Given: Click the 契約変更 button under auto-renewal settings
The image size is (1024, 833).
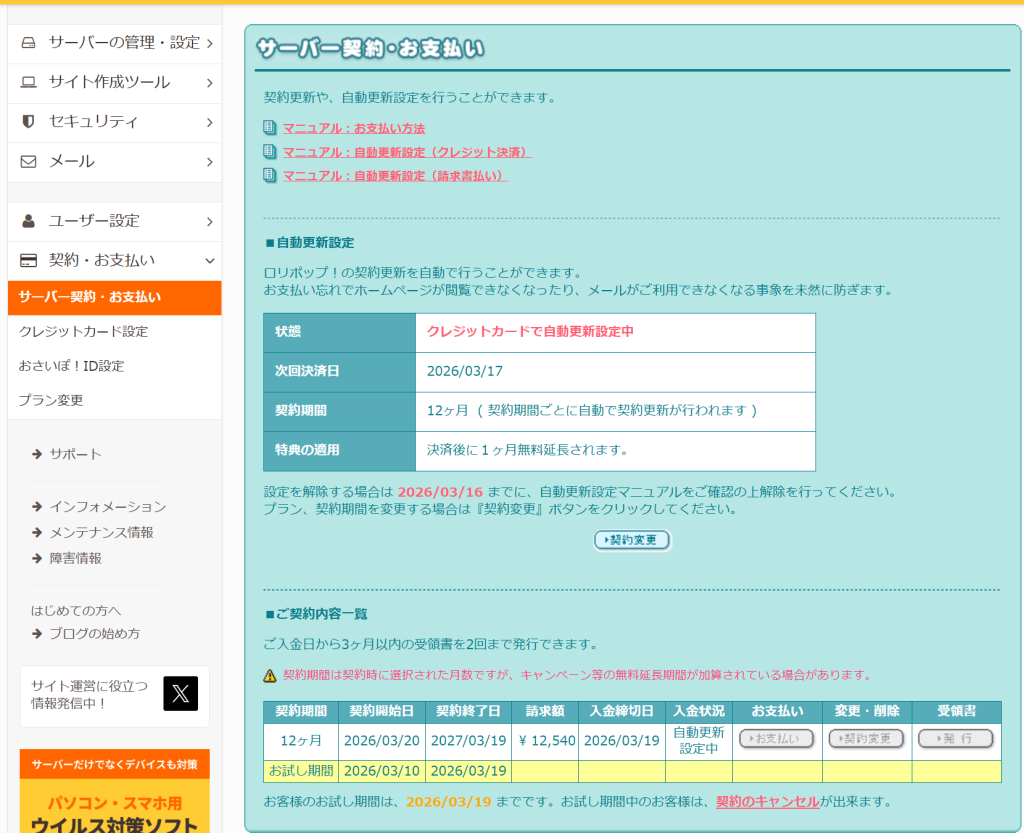Looking at the screenshot, I should (x=632, y=540).
